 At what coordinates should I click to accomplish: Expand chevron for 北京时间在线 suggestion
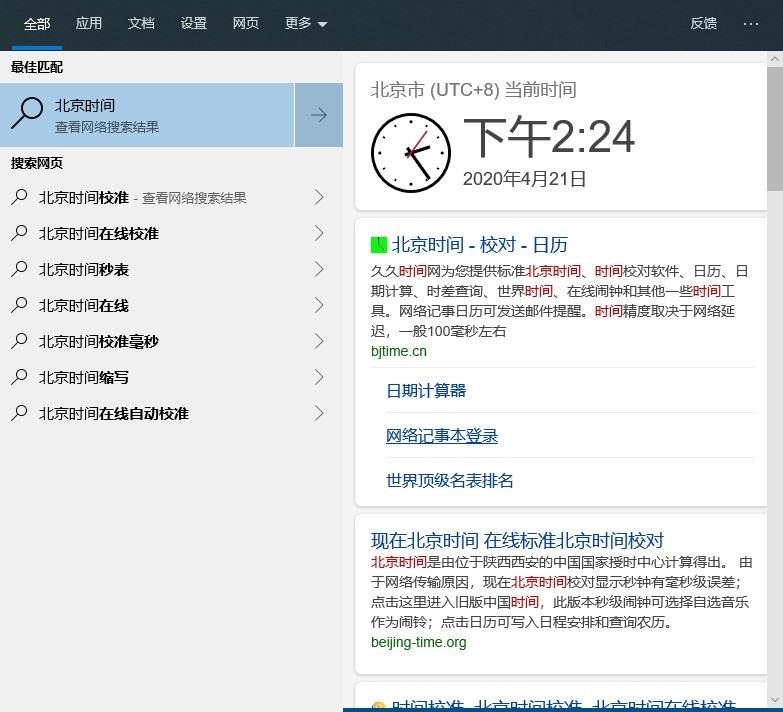(x=319, y=305)
